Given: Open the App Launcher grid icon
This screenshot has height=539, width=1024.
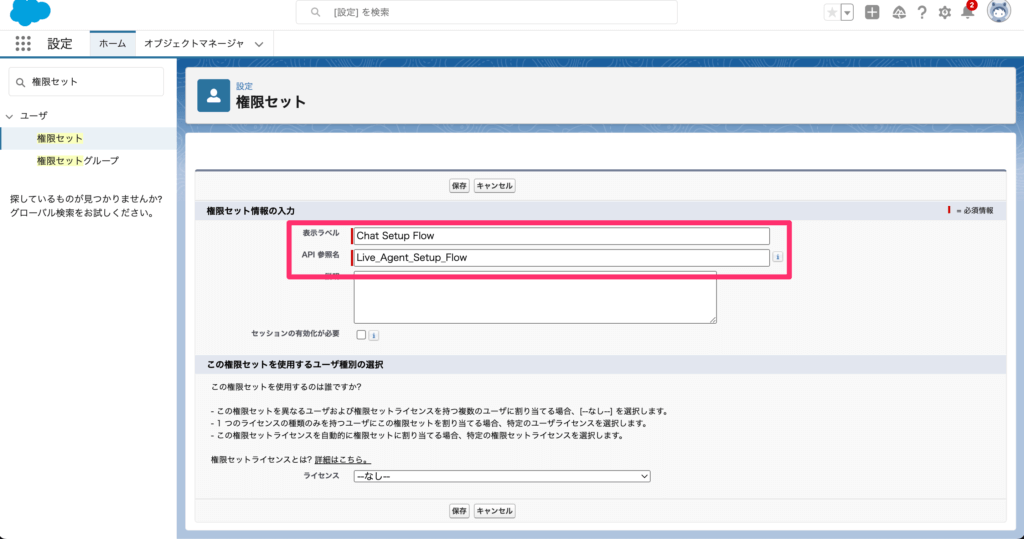Looking at the screenshot, I should click(x=23, y=44).
